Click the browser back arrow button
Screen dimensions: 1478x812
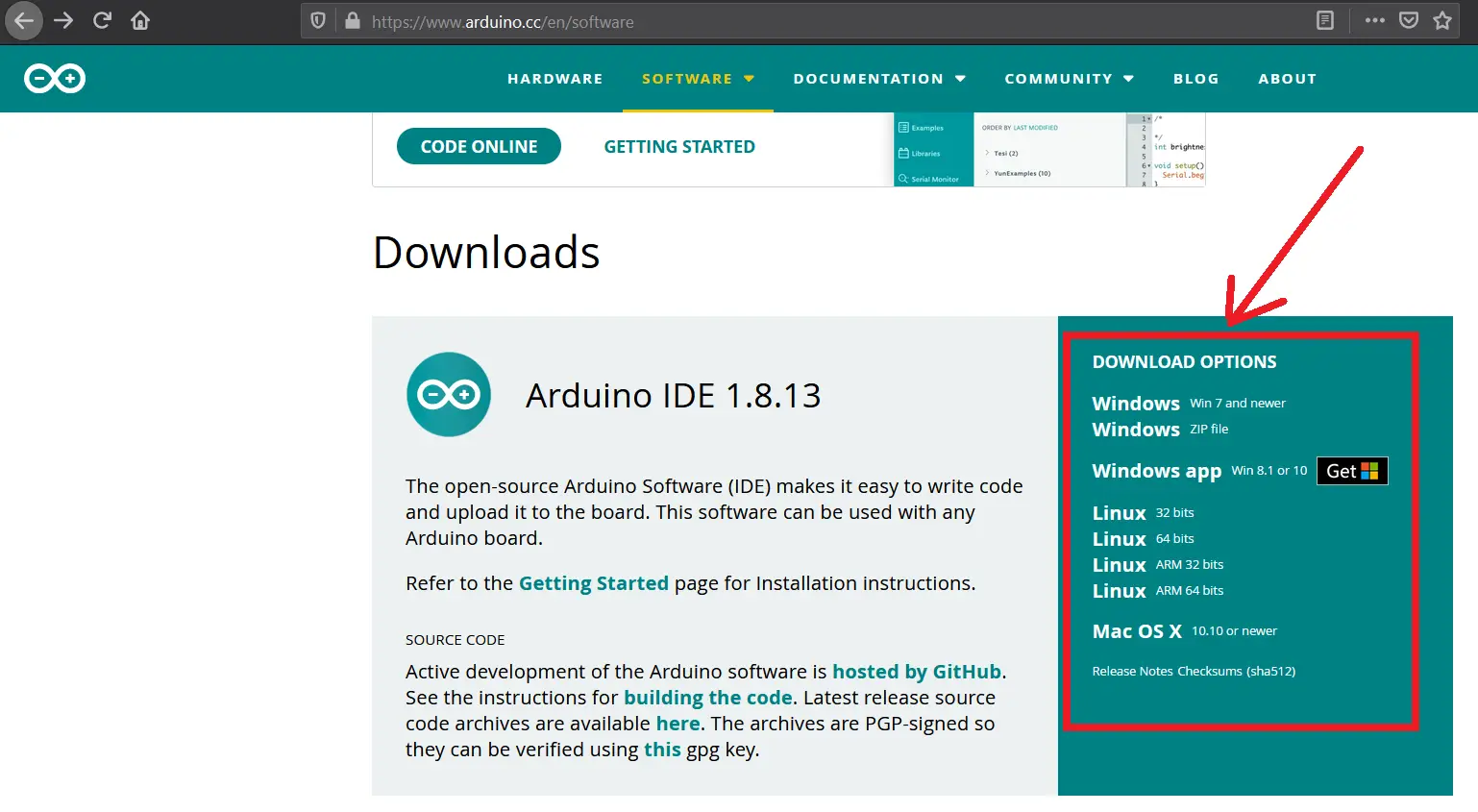(x=24, y=20)
